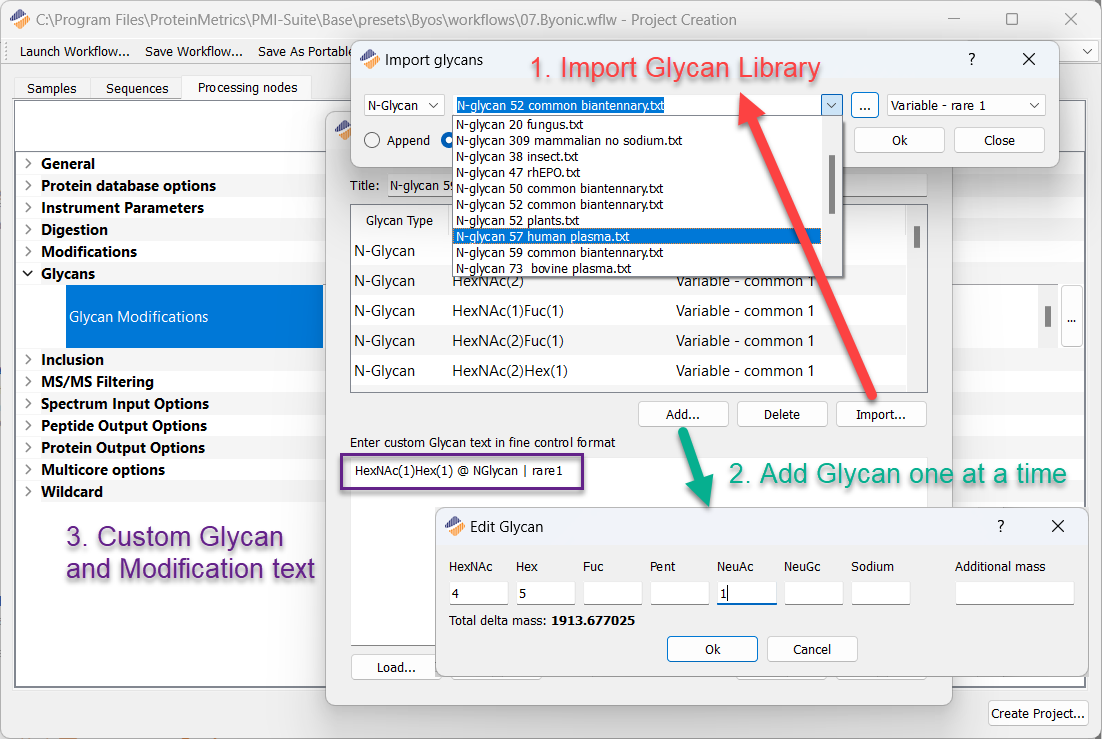Expand MS/MS Filtering section
Screen dimensions: 1102x739
[28, 381]
